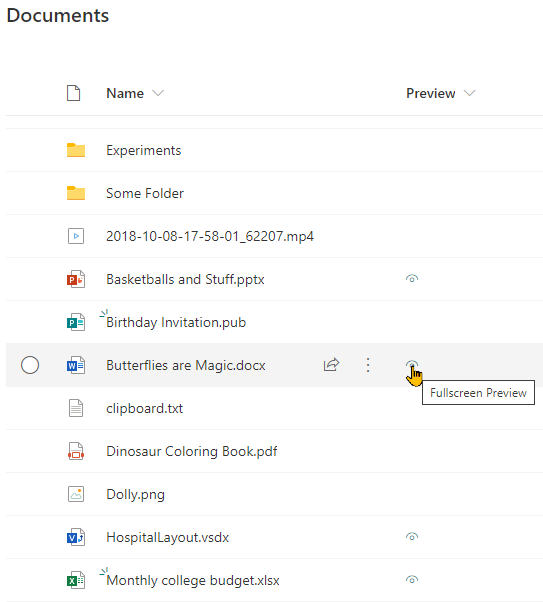Click the Visio icon for HospitalLayout.vsdx
The image size is (543, 602).
coord(76,537)
